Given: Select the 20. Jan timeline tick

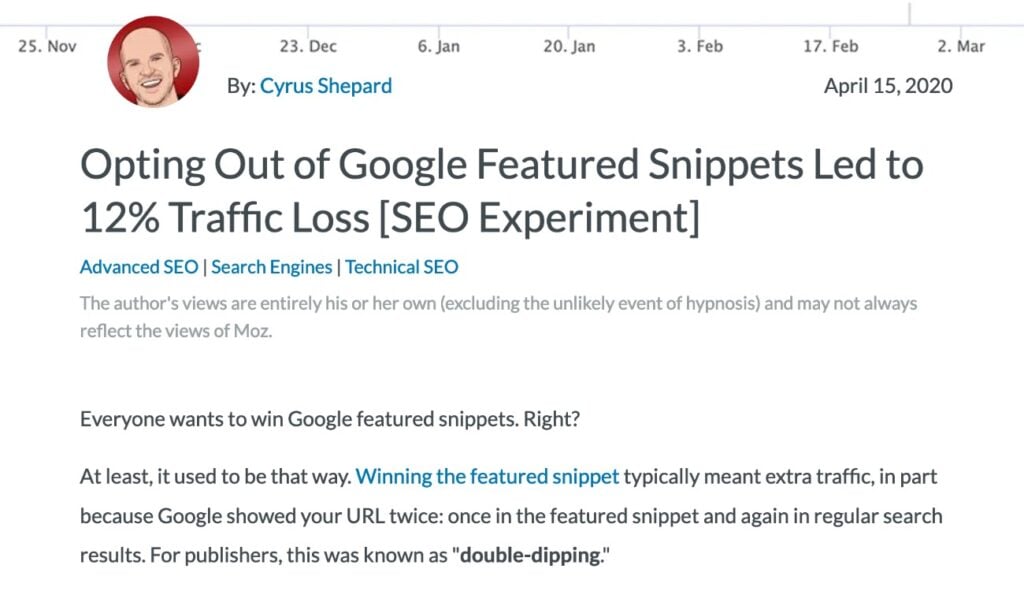Looking at the screenshot, I should tap(569, 46).
